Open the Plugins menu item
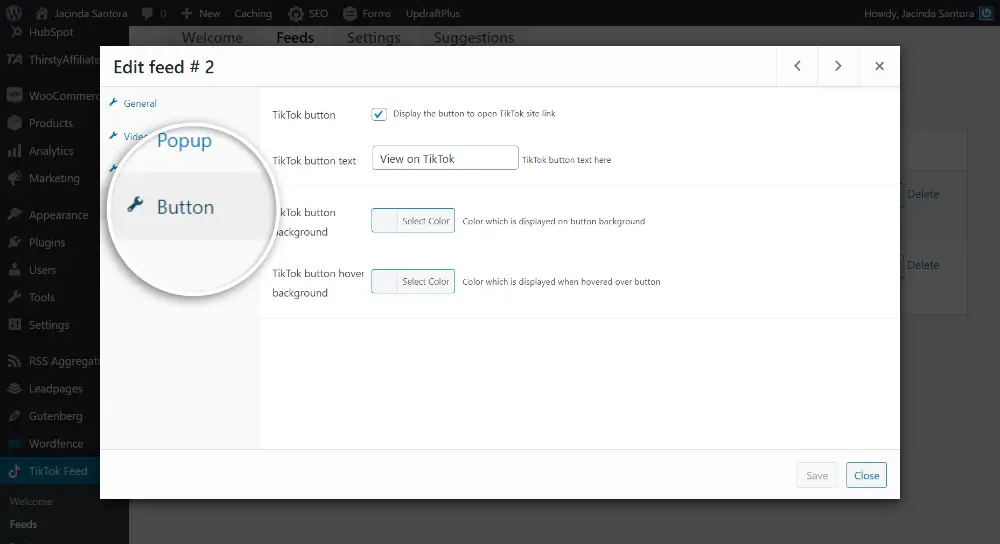This screenshot has width=1000, height=544. (46, 242)
